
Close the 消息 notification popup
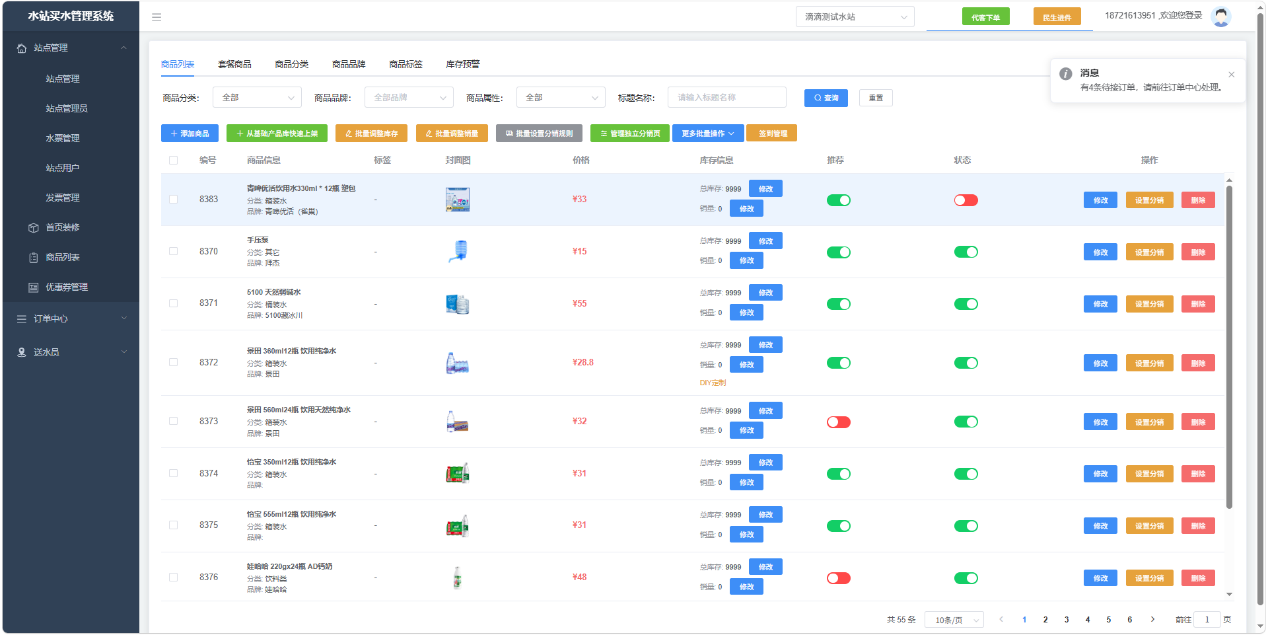[1231, 74]
